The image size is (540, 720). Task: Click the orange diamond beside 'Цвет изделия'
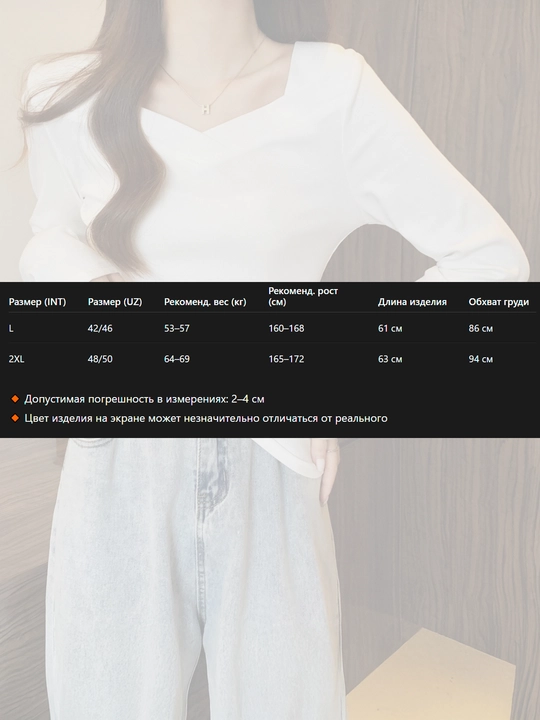click(15, 418)
